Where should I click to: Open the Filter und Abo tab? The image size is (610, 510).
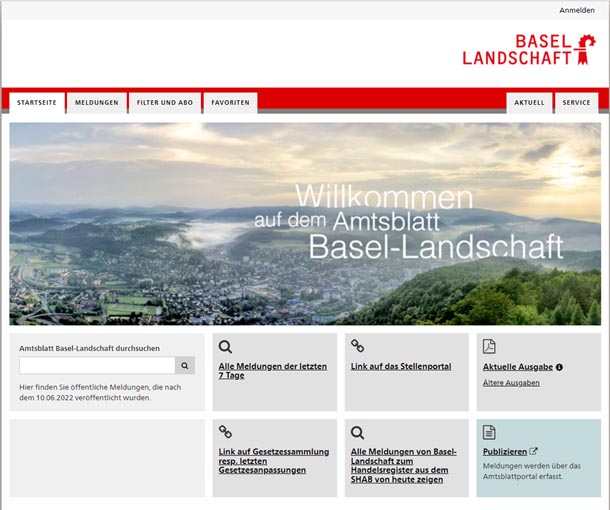pyautogui.click(x=165, y=102)
